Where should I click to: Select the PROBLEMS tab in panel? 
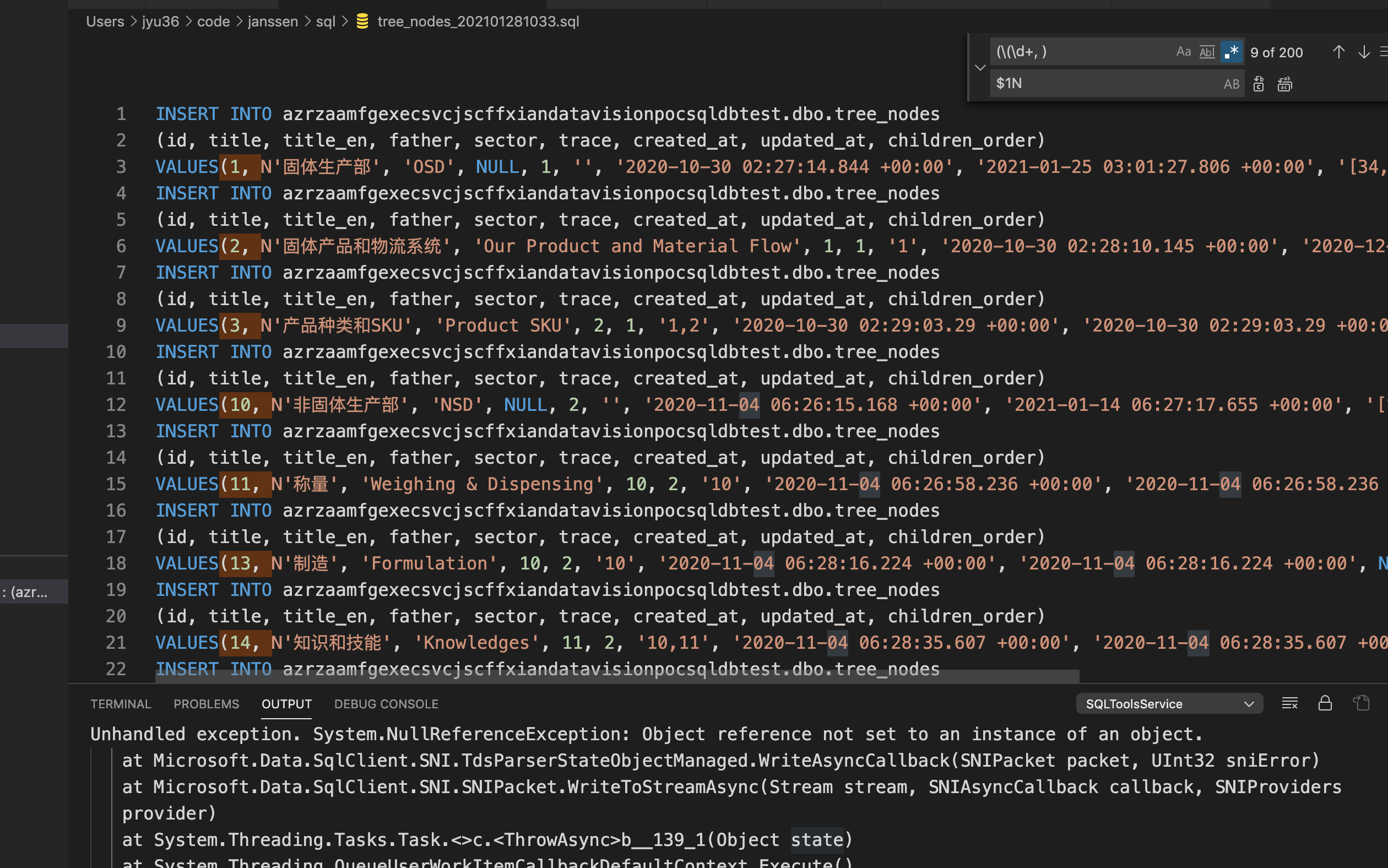(206, 704)
